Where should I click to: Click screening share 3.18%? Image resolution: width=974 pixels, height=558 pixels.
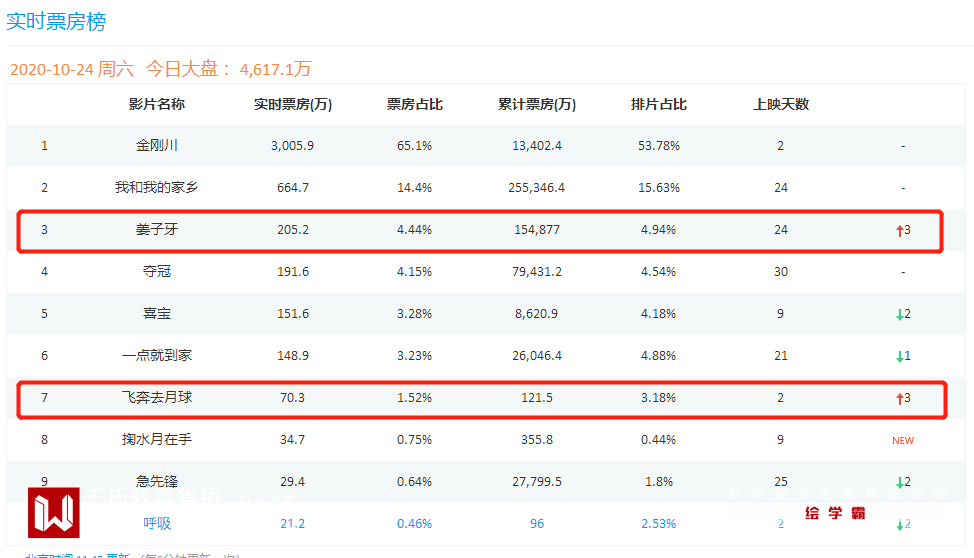658,397
